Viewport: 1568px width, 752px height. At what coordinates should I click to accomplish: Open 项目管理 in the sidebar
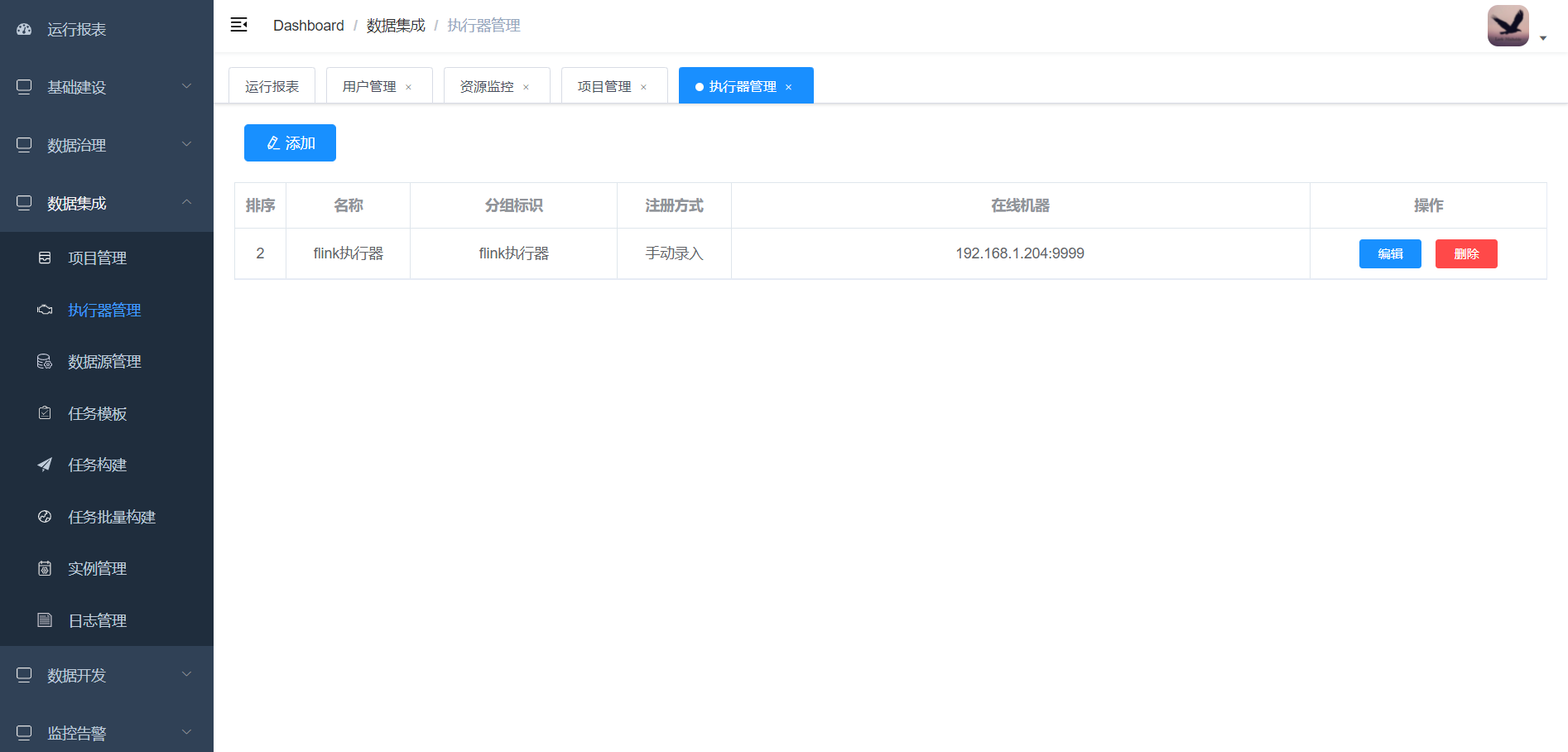pos(107,258)
